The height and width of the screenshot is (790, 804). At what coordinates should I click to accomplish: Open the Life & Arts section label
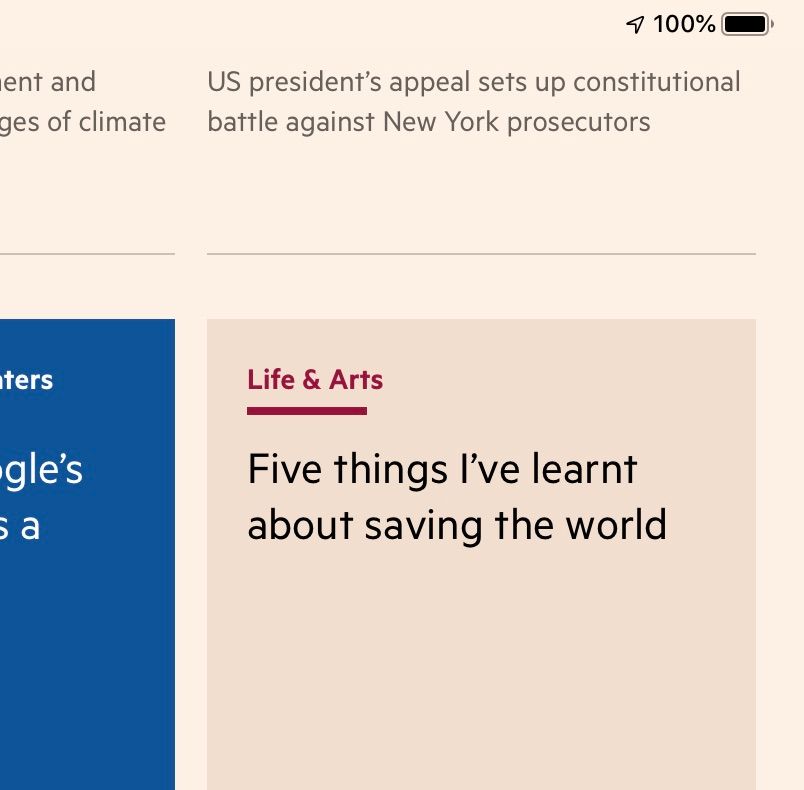315,380
